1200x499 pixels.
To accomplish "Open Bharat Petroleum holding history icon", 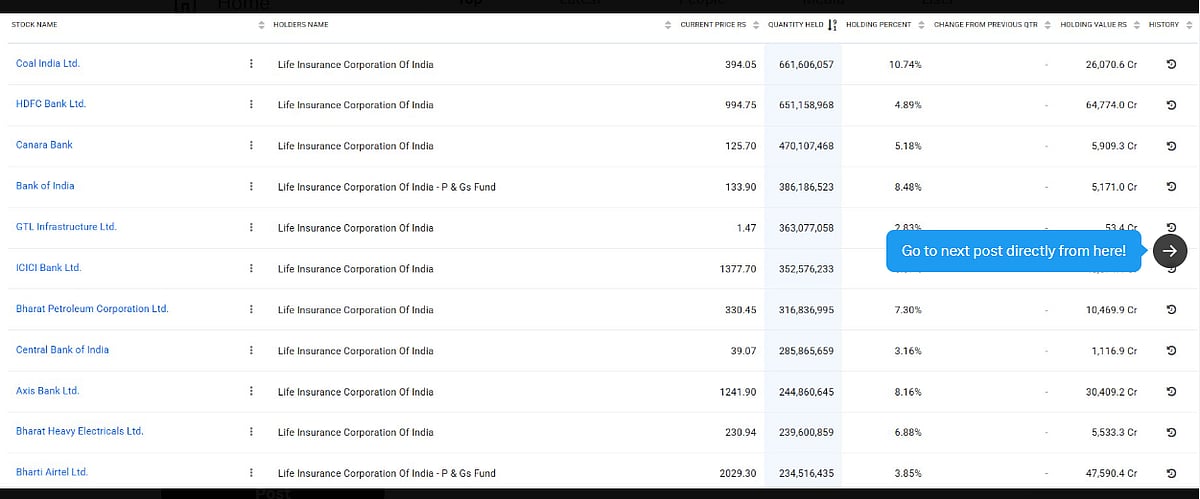I will [1171, 310].
